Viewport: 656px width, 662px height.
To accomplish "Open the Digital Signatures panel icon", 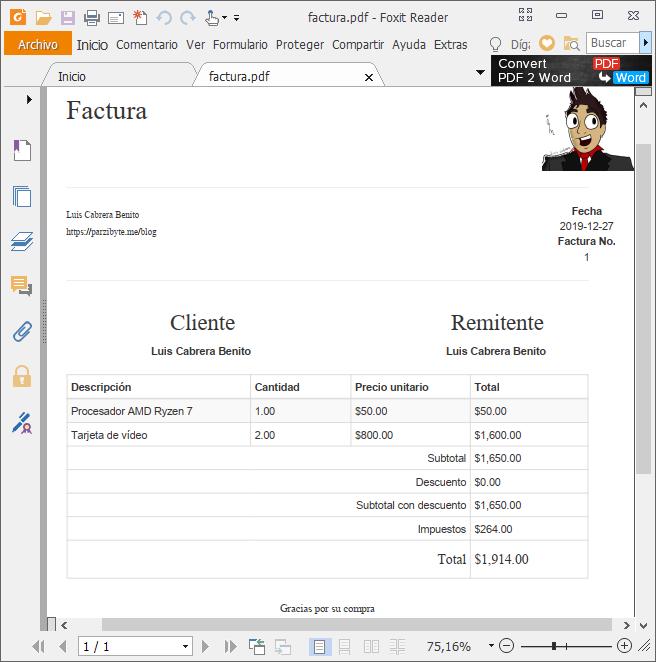I will [x=22, y=423].
